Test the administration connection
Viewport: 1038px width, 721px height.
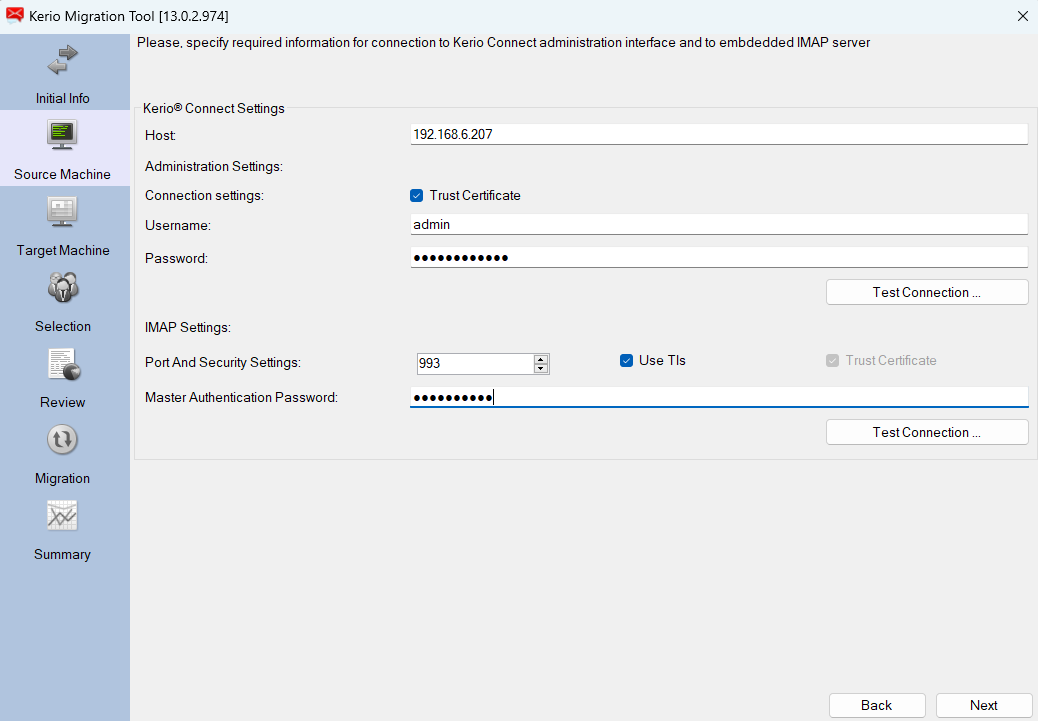click(x=927, y=292)
